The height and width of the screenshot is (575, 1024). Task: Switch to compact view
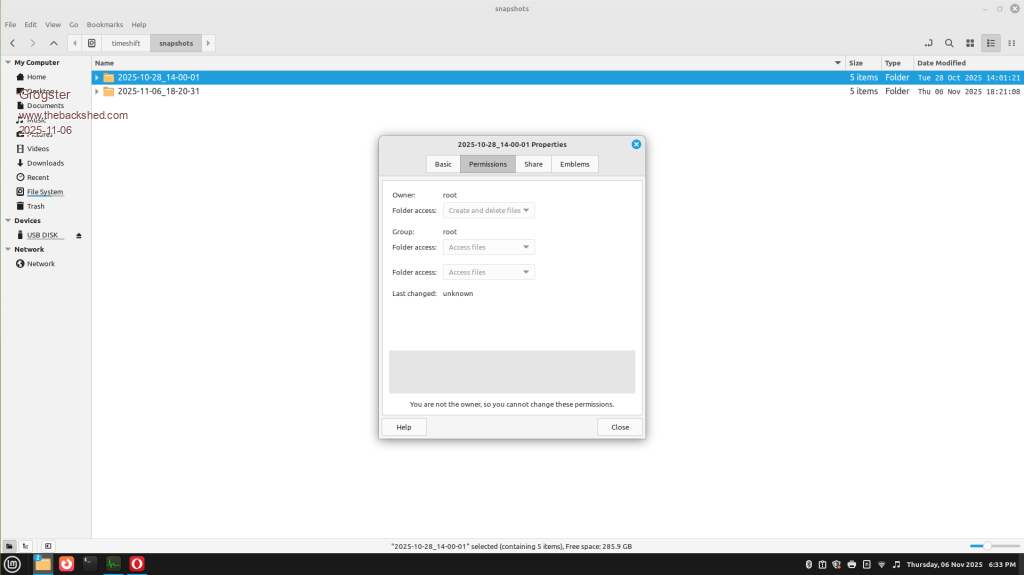(1011, 43)
